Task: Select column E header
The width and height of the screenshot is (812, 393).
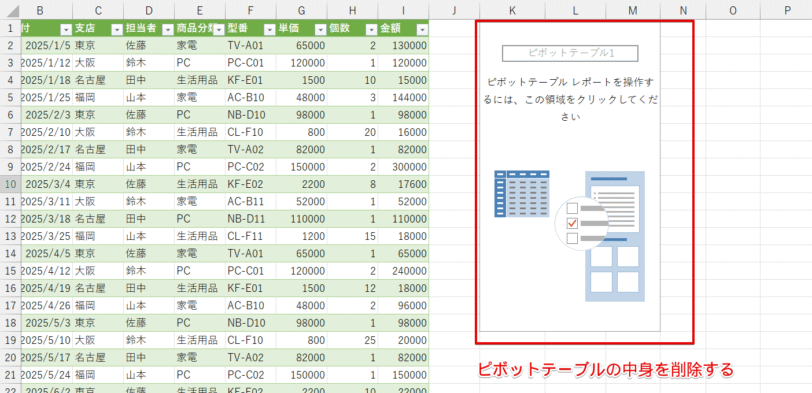Action: [x=200, y=9]
